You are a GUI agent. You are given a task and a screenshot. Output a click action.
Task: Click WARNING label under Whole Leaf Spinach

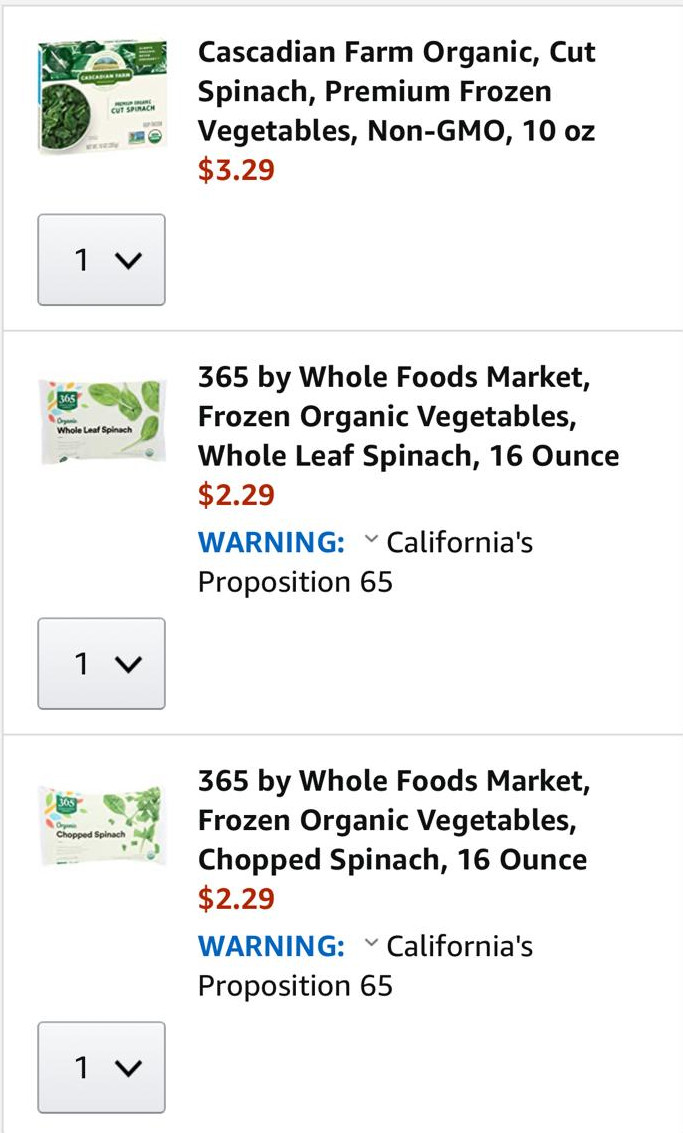[271, 543]
